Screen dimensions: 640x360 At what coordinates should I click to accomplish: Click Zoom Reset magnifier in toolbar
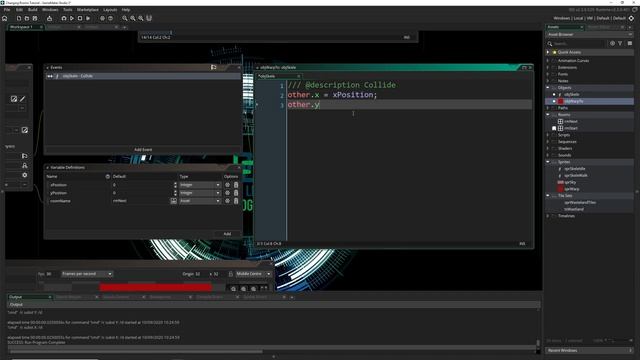click(133, 18)
